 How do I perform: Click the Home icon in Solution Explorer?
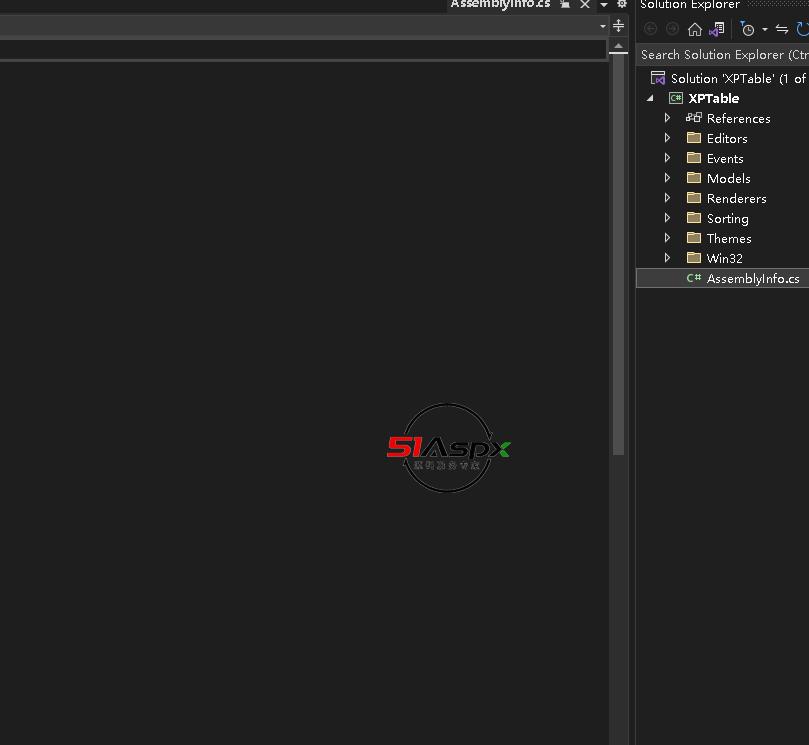pos(695,29)
